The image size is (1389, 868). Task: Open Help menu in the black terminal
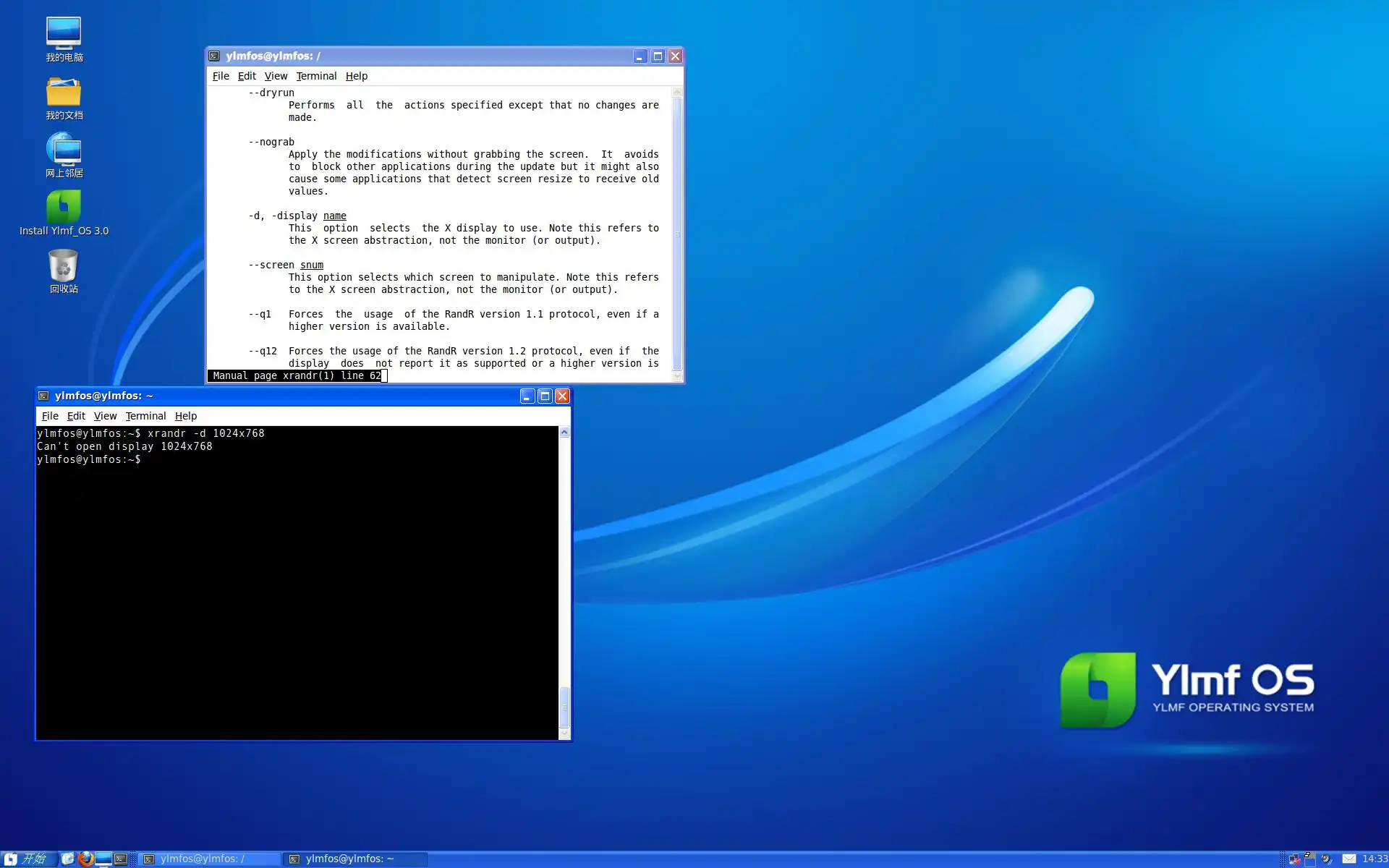[186, 416]
